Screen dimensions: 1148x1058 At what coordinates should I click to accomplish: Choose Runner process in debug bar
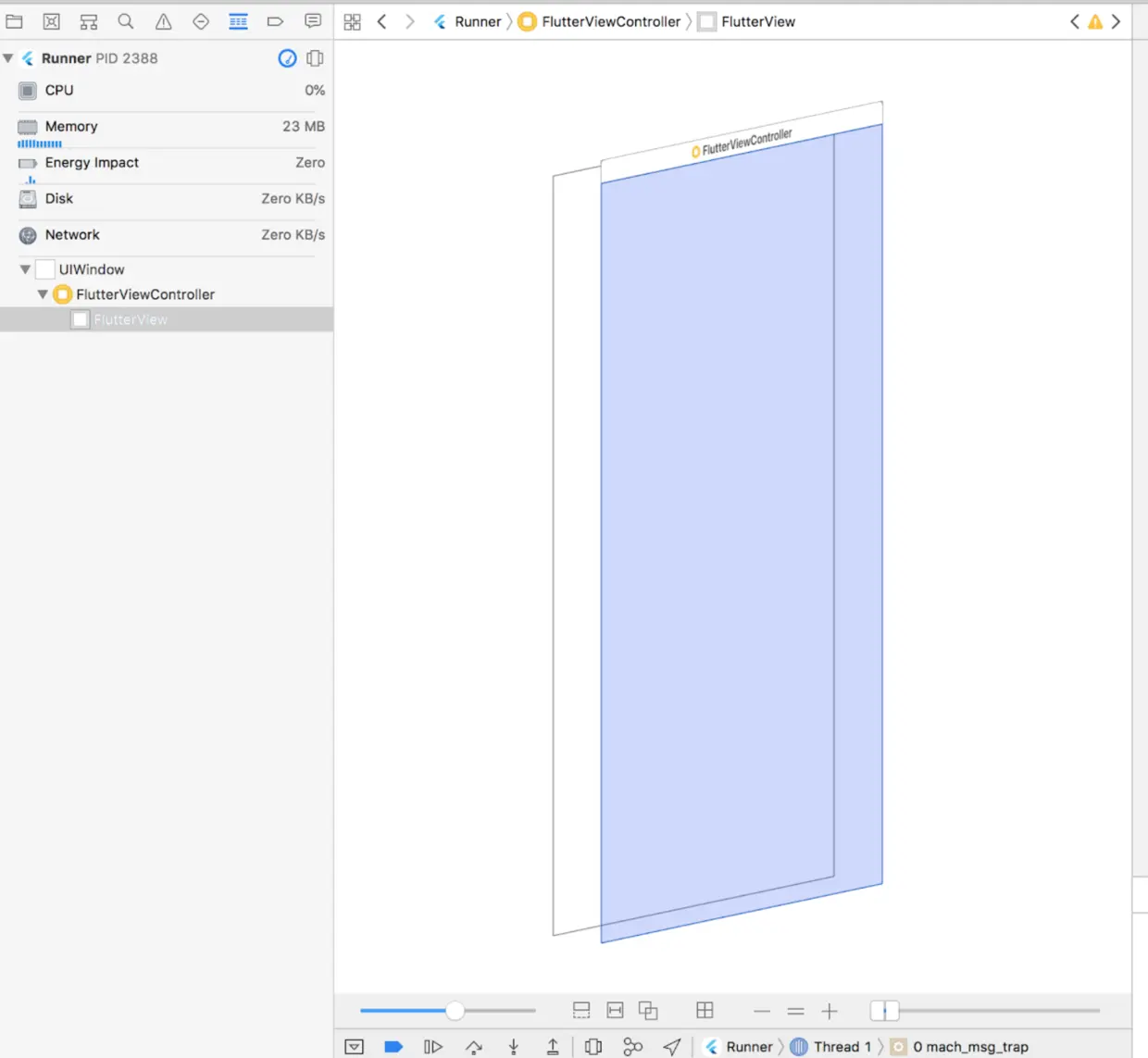coord(739,1047)
